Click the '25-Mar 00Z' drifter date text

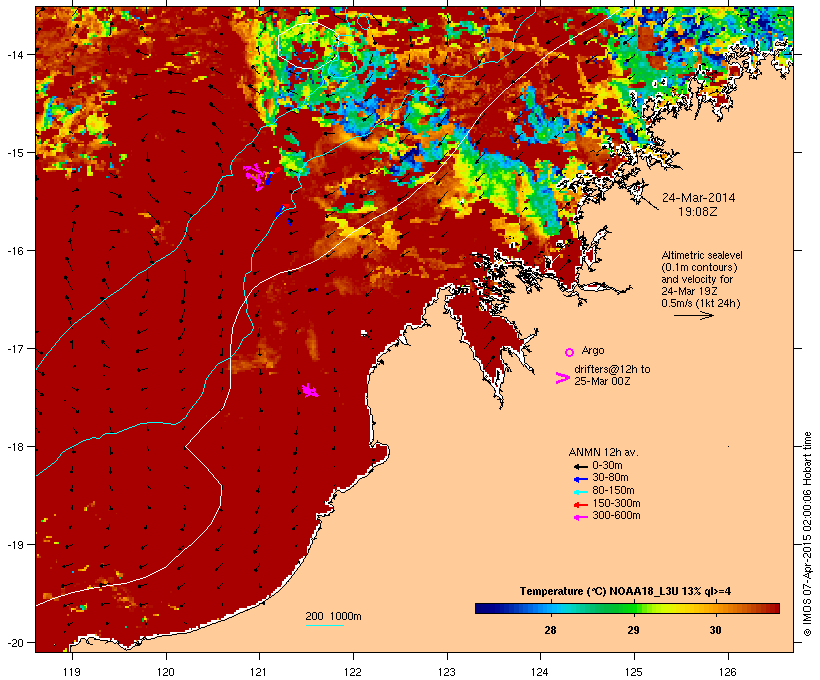click(x=602, y=381)
